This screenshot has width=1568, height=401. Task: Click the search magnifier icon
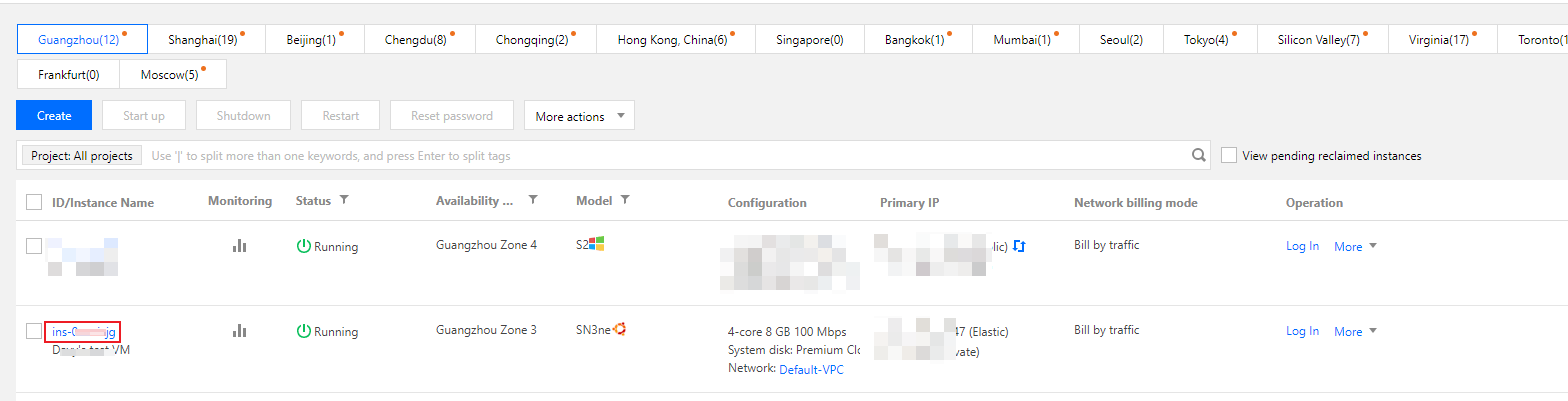click(1198, 156)
